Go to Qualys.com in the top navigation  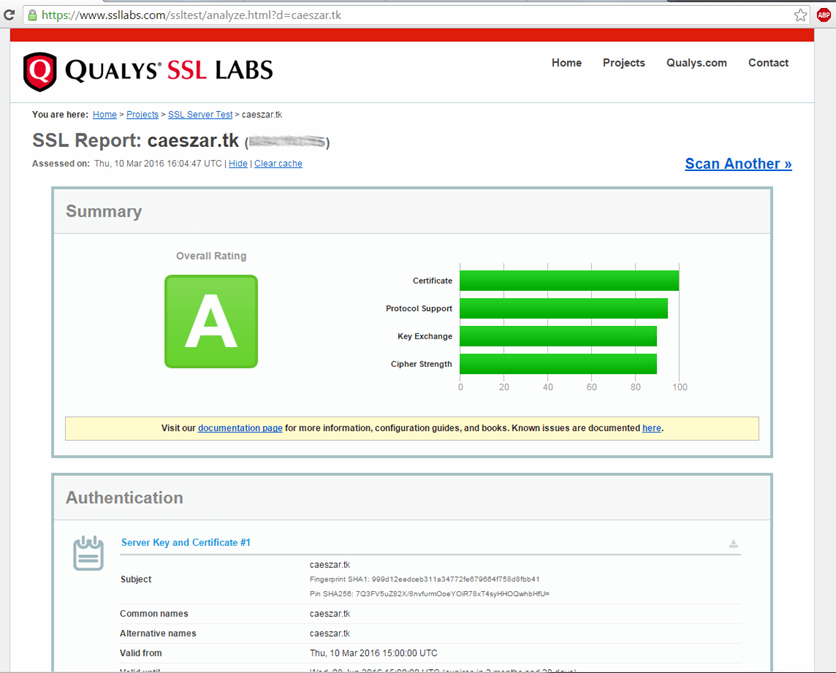696,63
